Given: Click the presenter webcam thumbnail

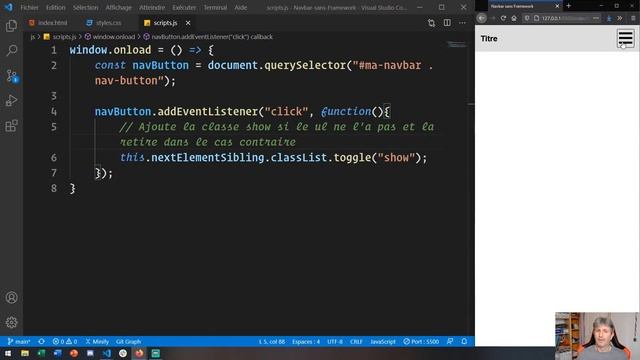Looking at the screenshot, I should click(x=597, y=336).
